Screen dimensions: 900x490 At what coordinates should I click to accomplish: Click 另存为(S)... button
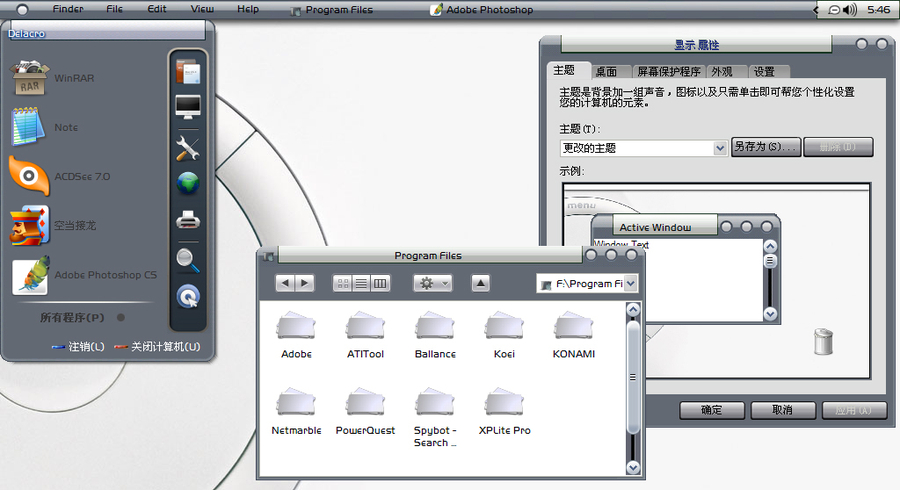[766, 147]
